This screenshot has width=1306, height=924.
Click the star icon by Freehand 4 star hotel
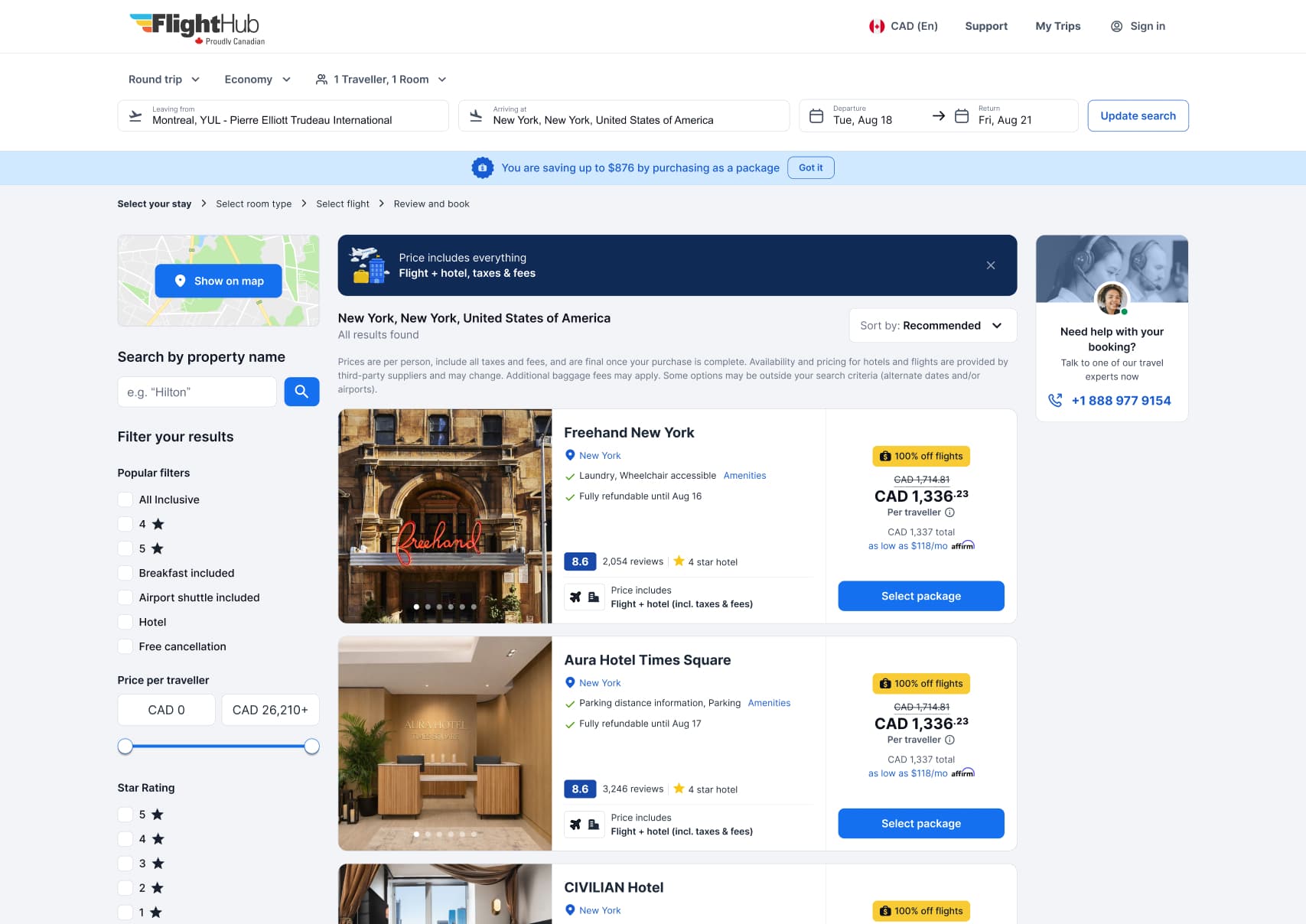(x=679, y=561)
